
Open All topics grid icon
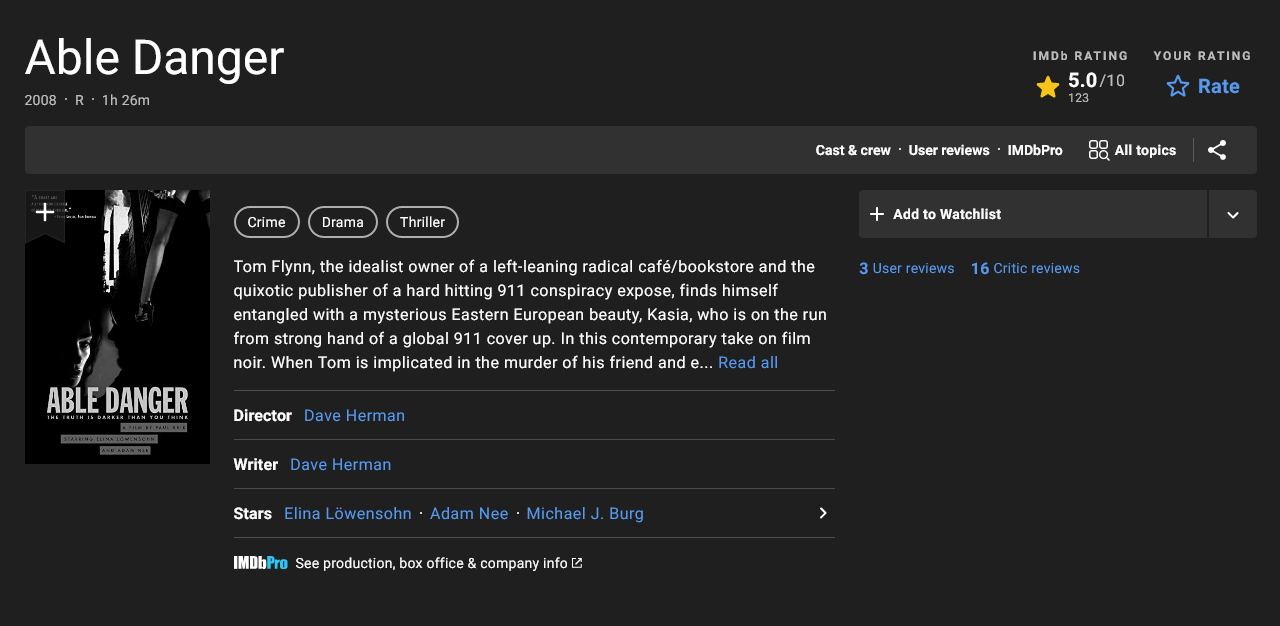coord(1099,150)
